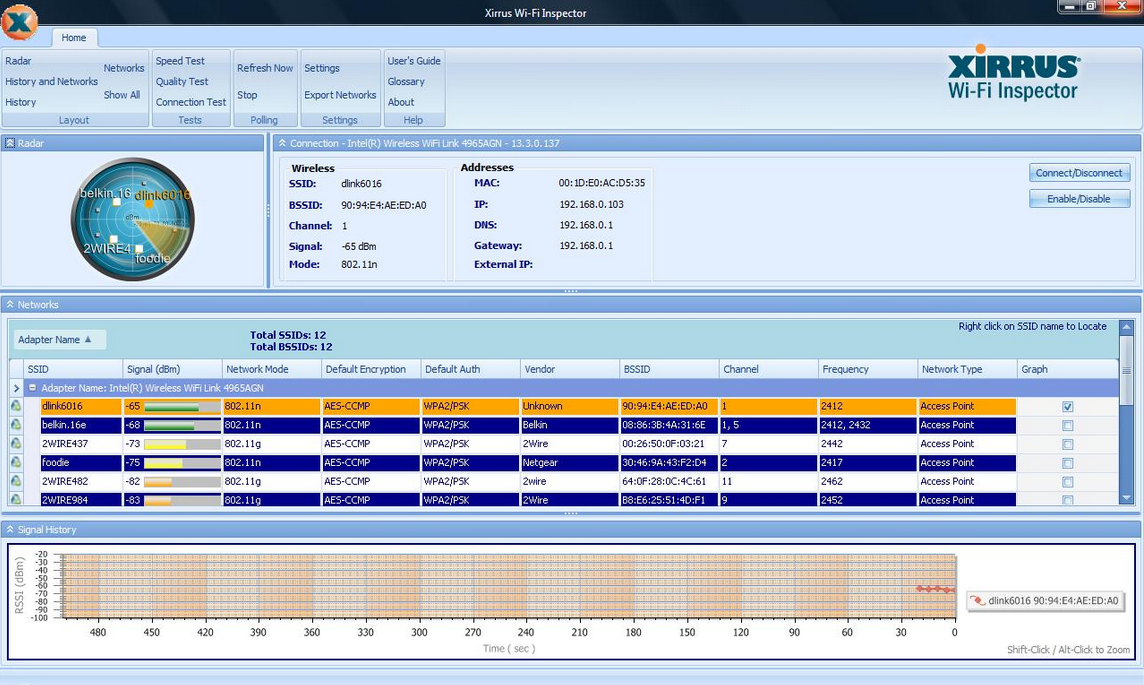Click the foodie marker on the radar
This screenshot has width=1144, height=685.
(139, 249)
